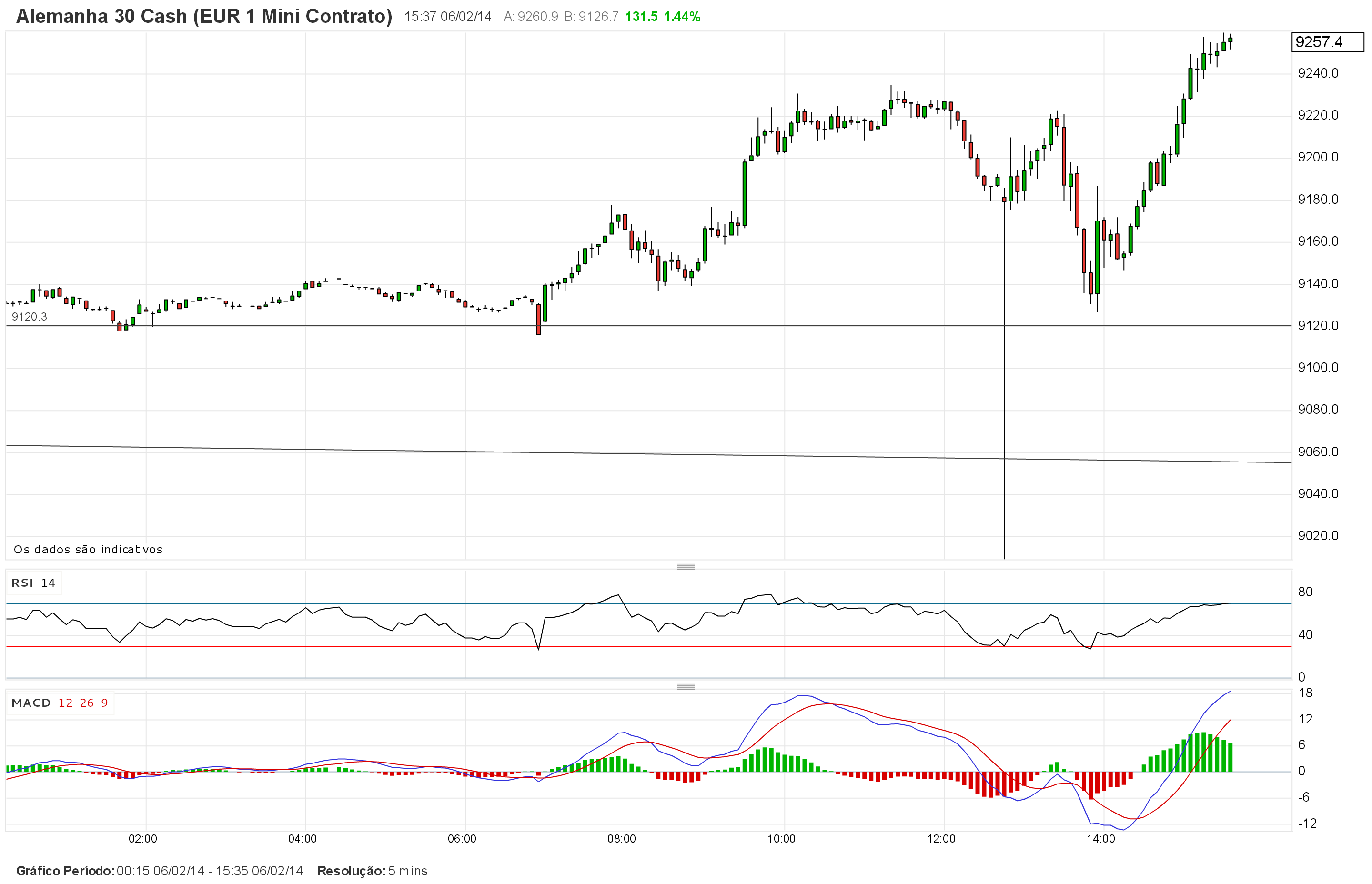Click the 9200.0 price axis label
This screenshot has height=884, width=1372.
click(1318, 157)
